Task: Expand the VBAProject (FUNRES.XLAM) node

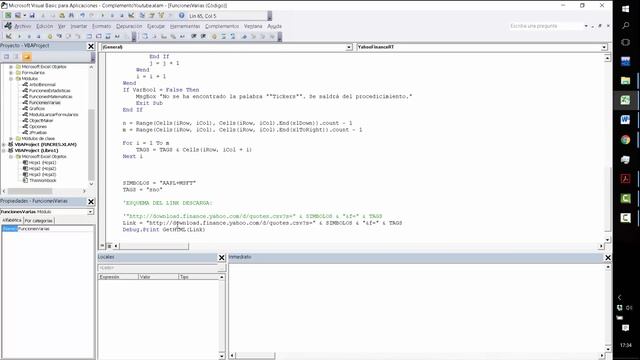Action: click(x=4, y=144)
